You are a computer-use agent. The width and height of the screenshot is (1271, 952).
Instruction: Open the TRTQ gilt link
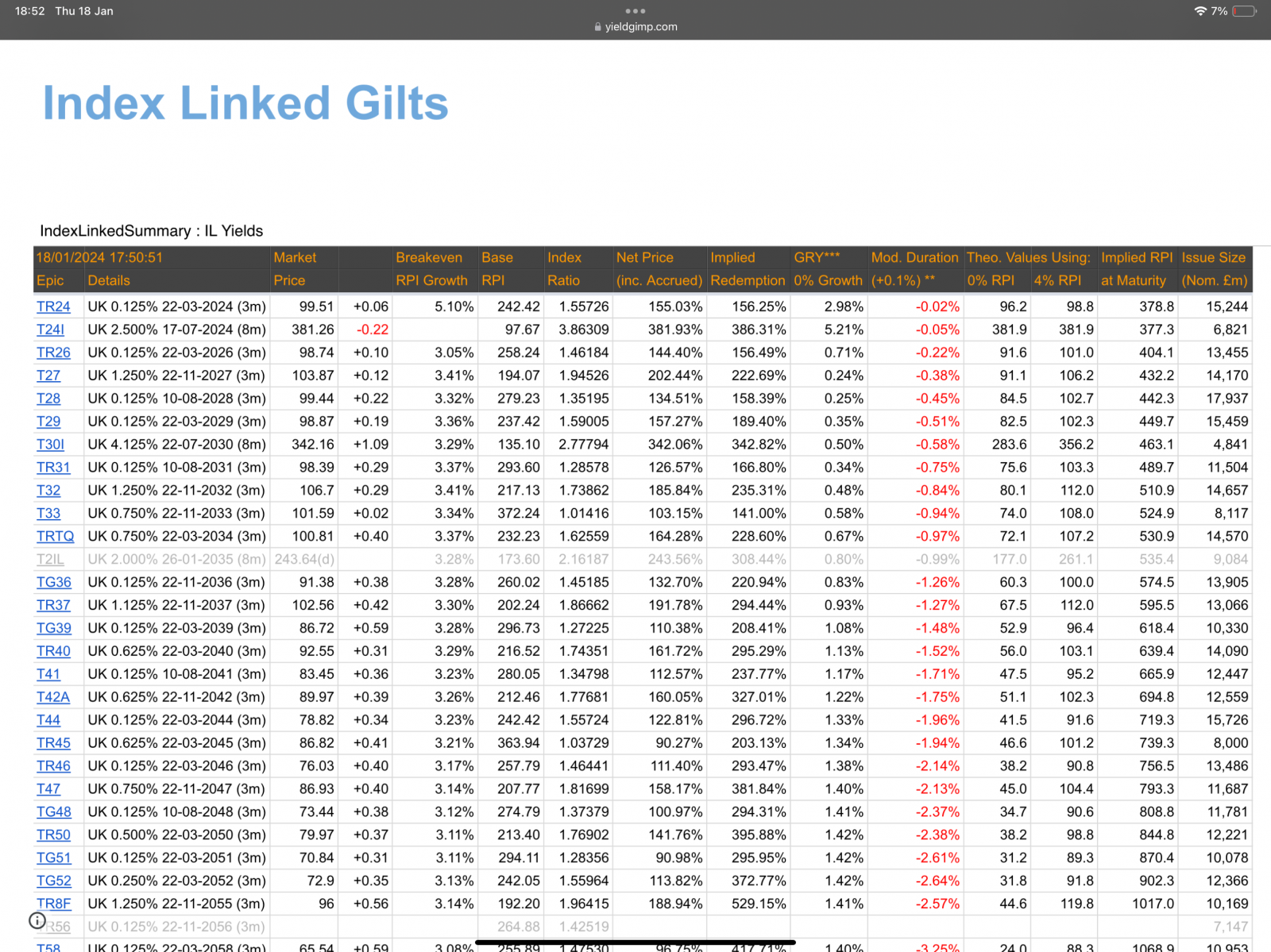[x=56, y=537]
